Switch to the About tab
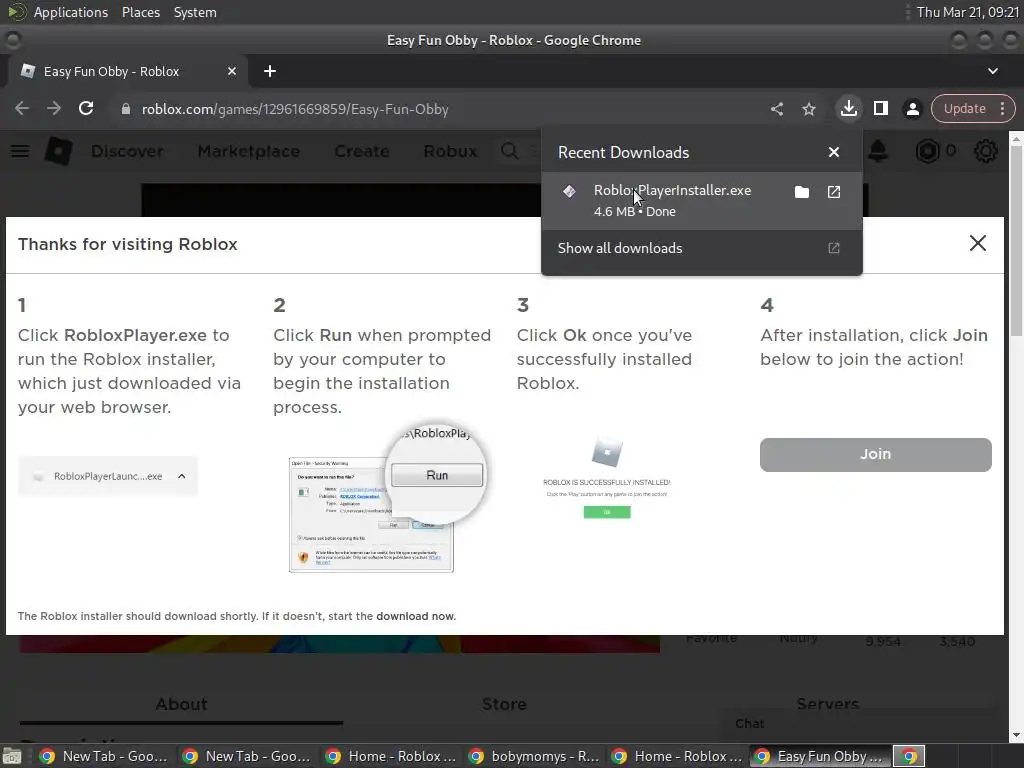The width and height of the screenshot is (1024, 768). click(181, 704)
